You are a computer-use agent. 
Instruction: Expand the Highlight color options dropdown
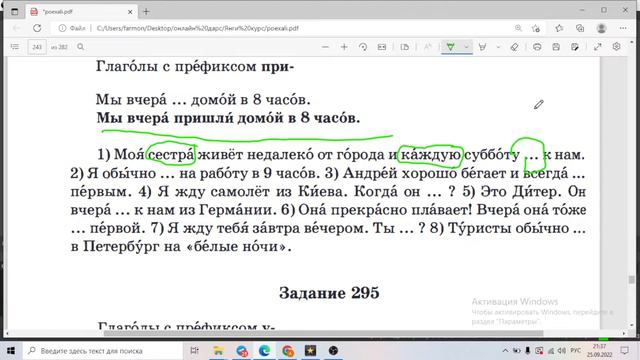pyautogui.click(x=498, y=47)
